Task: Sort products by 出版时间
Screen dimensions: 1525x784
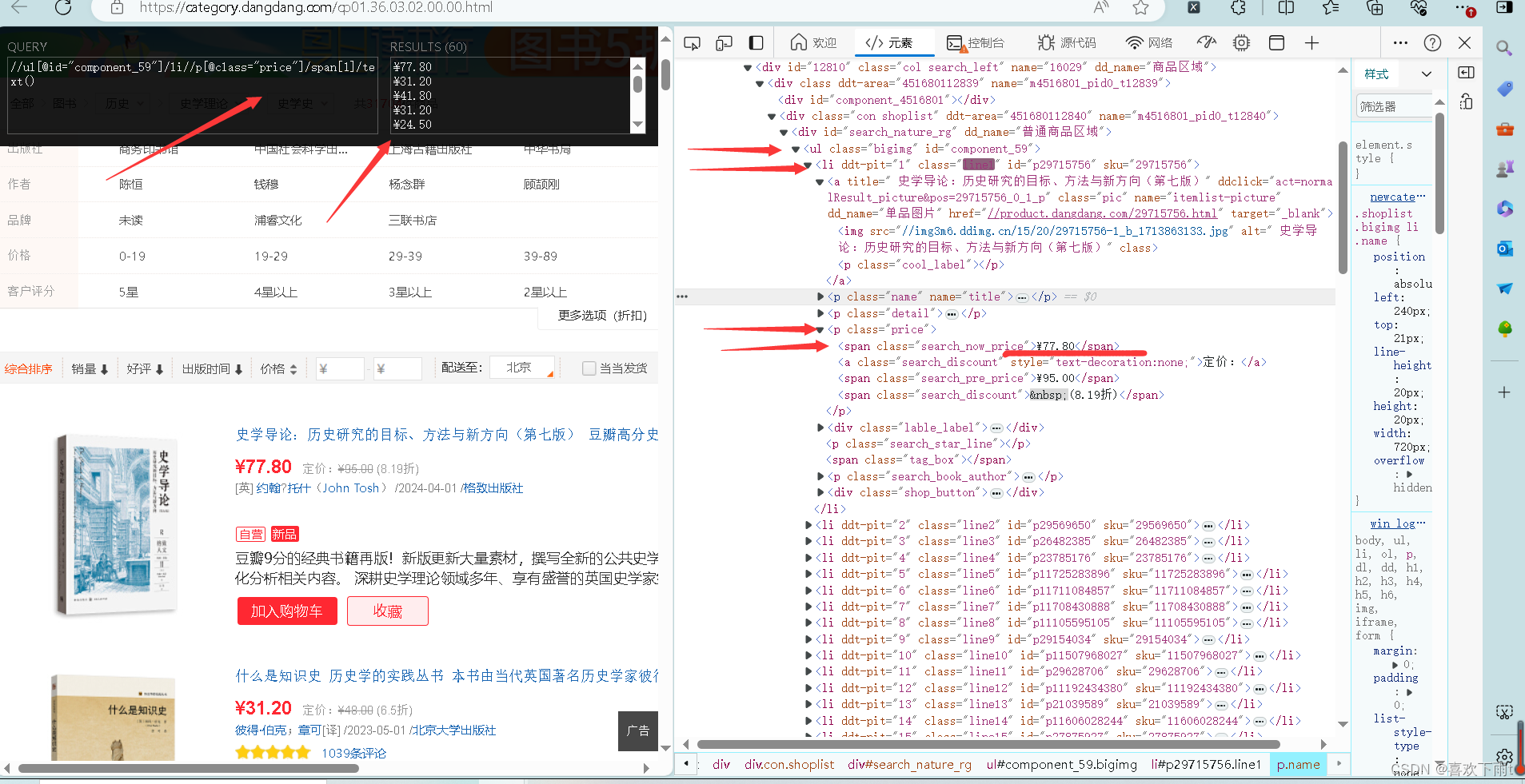Action: point(213,368)
